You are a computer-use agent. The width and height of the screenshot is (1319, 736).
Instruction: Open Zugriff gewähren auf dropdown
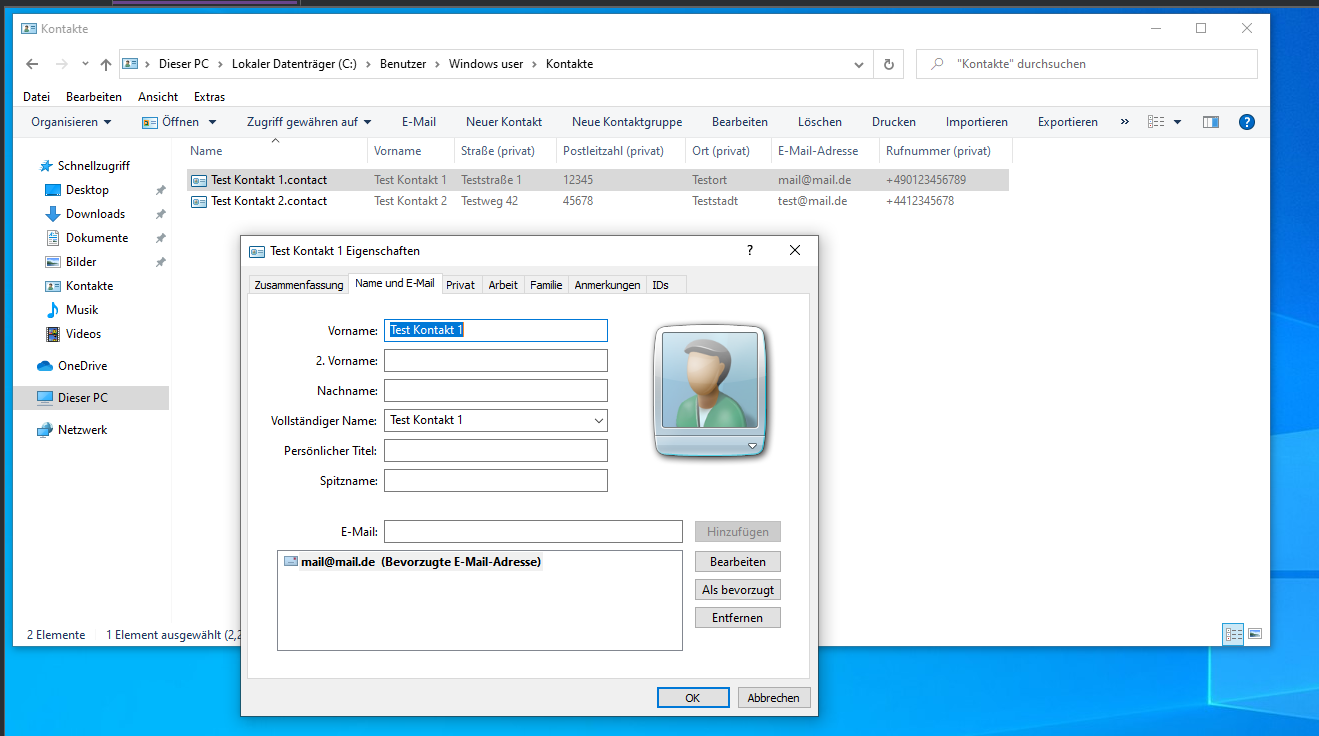click(x=309, y=122)
